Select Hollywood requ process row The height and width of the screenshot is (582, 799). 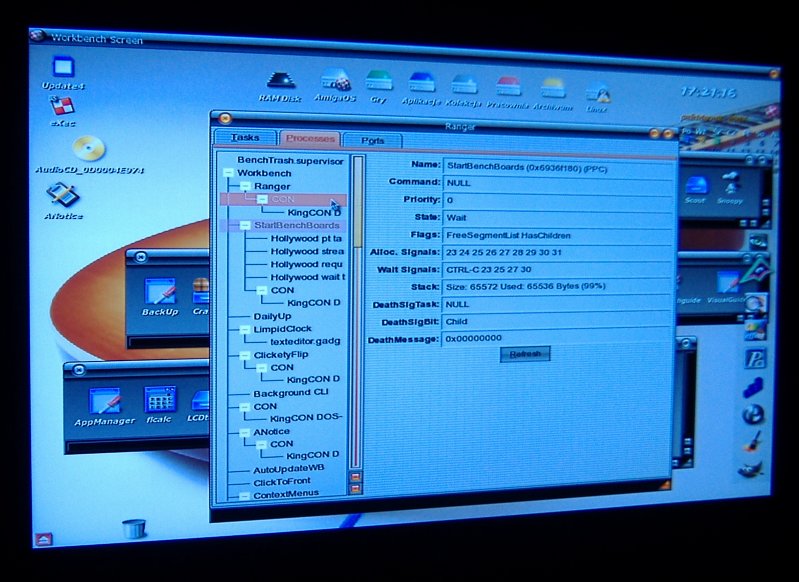[306, 264]
